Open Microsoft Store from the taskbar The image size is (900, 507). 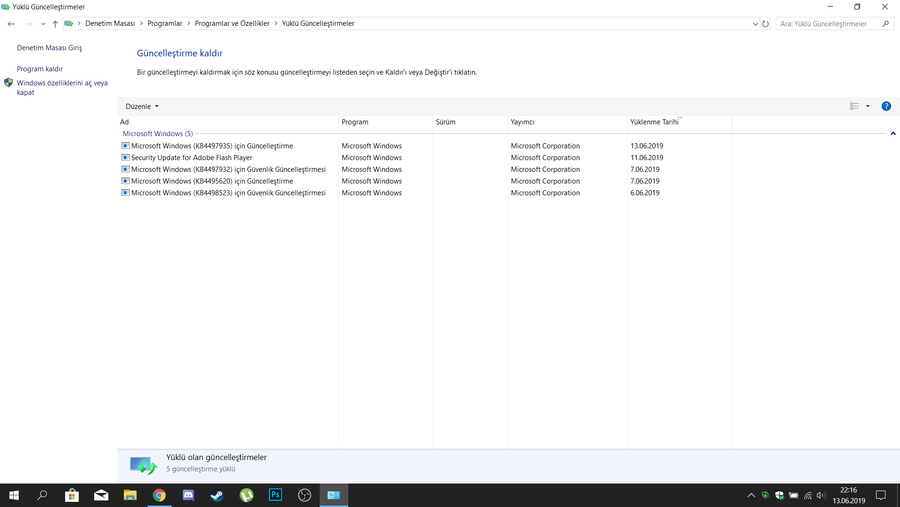(x=72, y=495)
